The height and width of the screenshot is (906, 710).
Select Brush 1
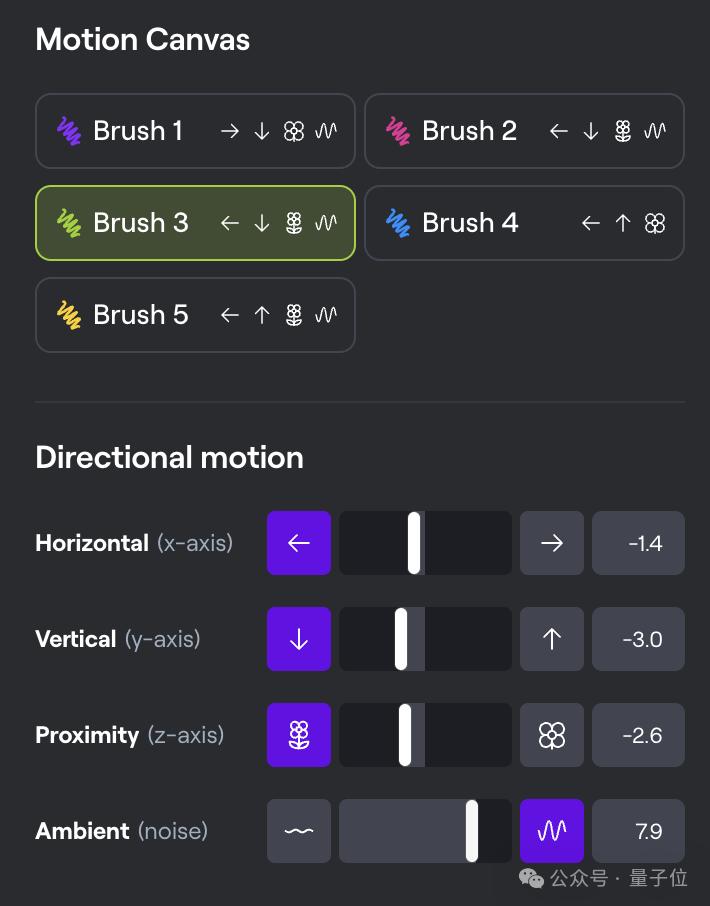195,131
